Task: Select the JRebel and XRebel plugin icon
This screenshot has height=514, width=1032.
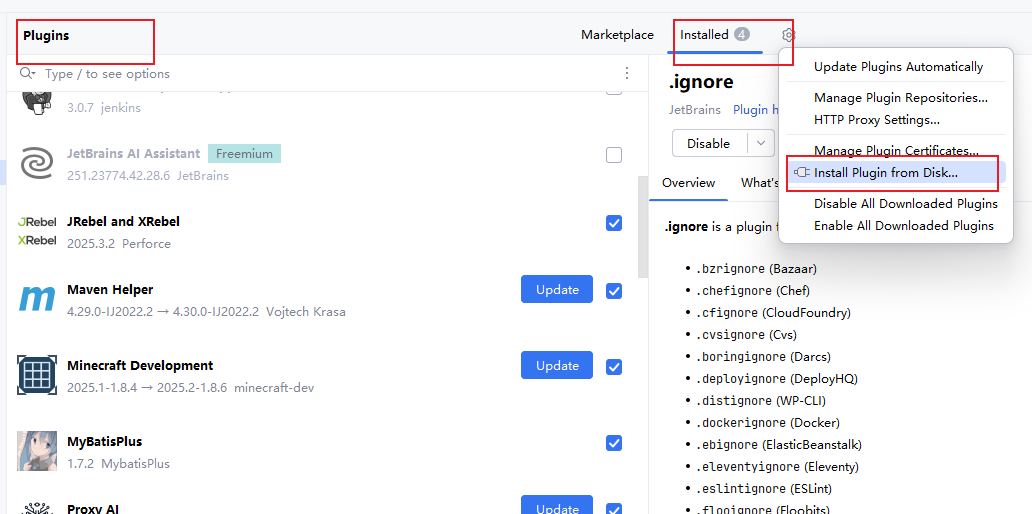Action: [x=37, y=231]
